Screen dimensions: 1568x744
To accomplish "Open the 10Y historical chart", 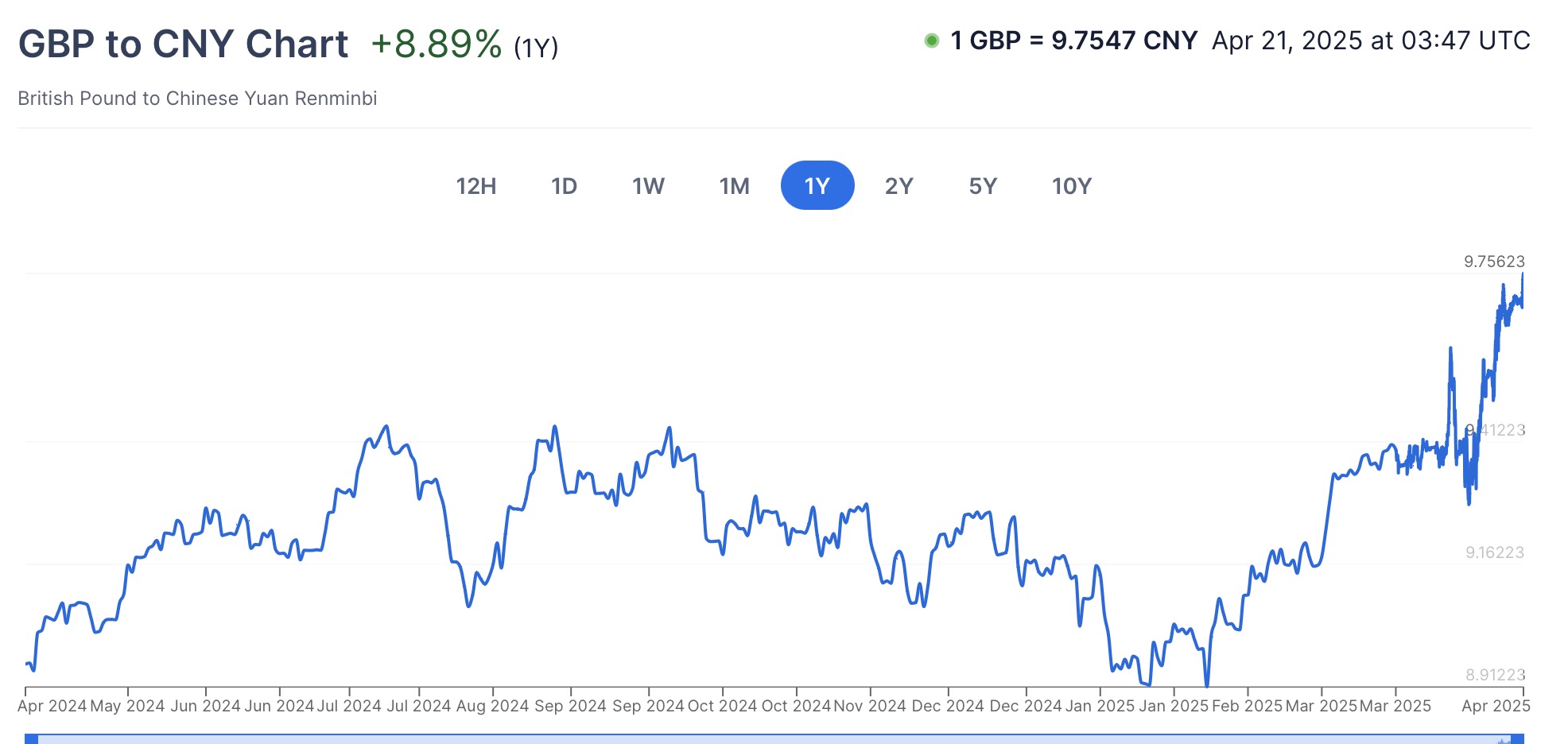I will [1070, 185].
